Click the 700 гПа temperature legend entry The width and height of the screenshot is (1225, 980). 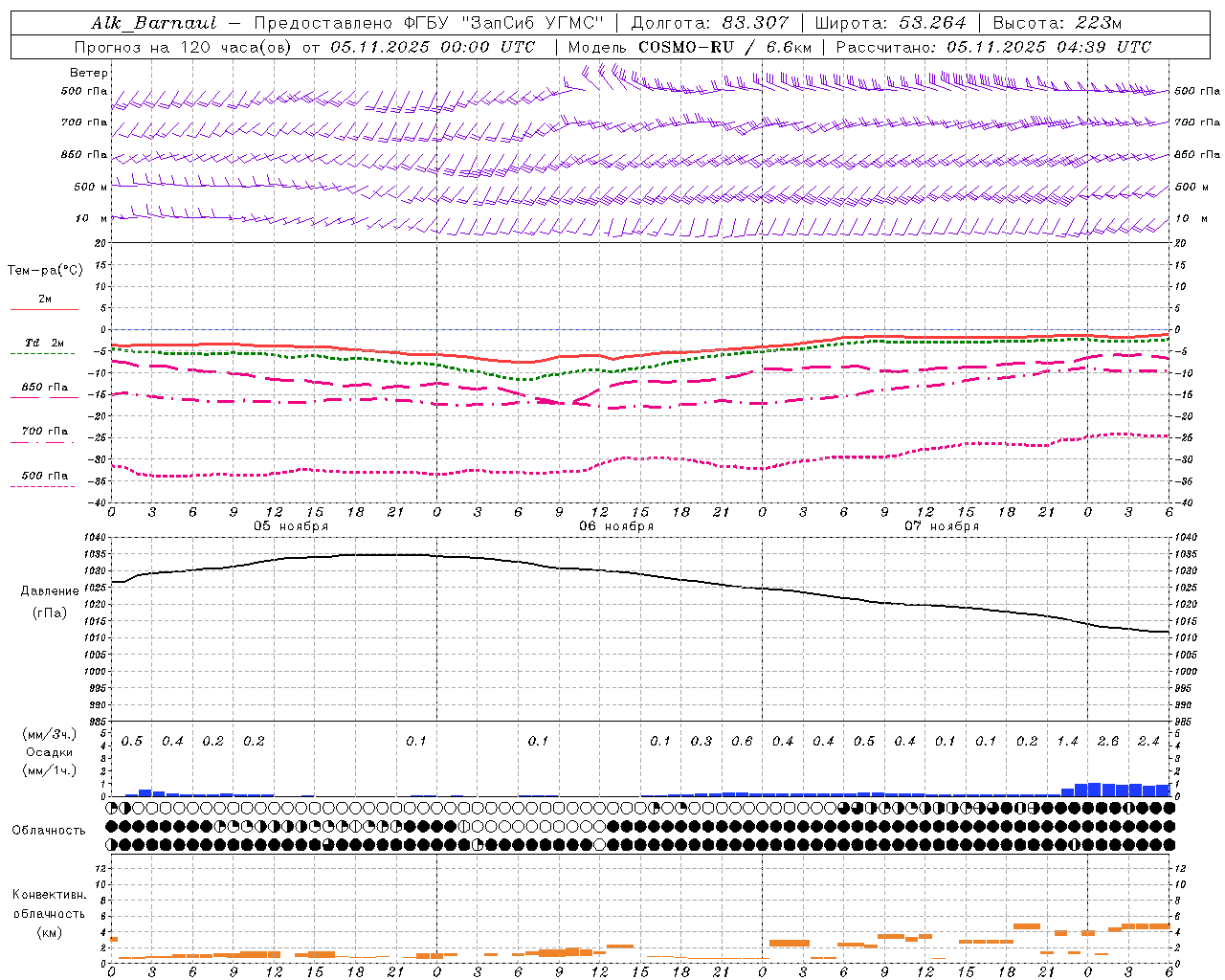pyautogui.click(x=45, y=431)
